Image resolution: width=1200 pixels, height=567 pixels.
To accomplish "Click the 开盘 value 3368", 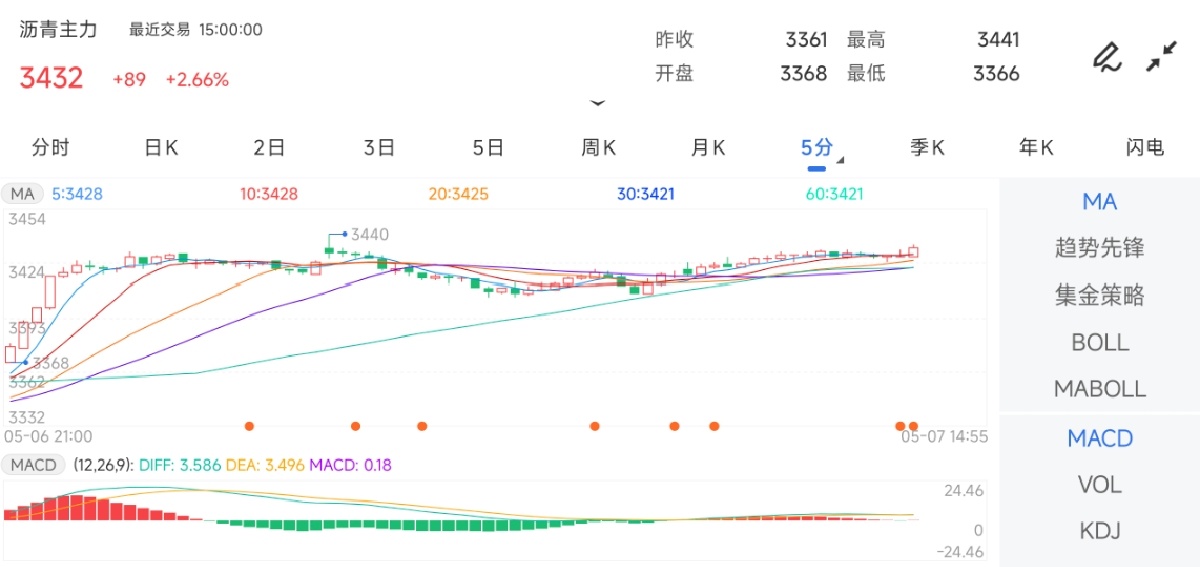I will pos(804,73).
